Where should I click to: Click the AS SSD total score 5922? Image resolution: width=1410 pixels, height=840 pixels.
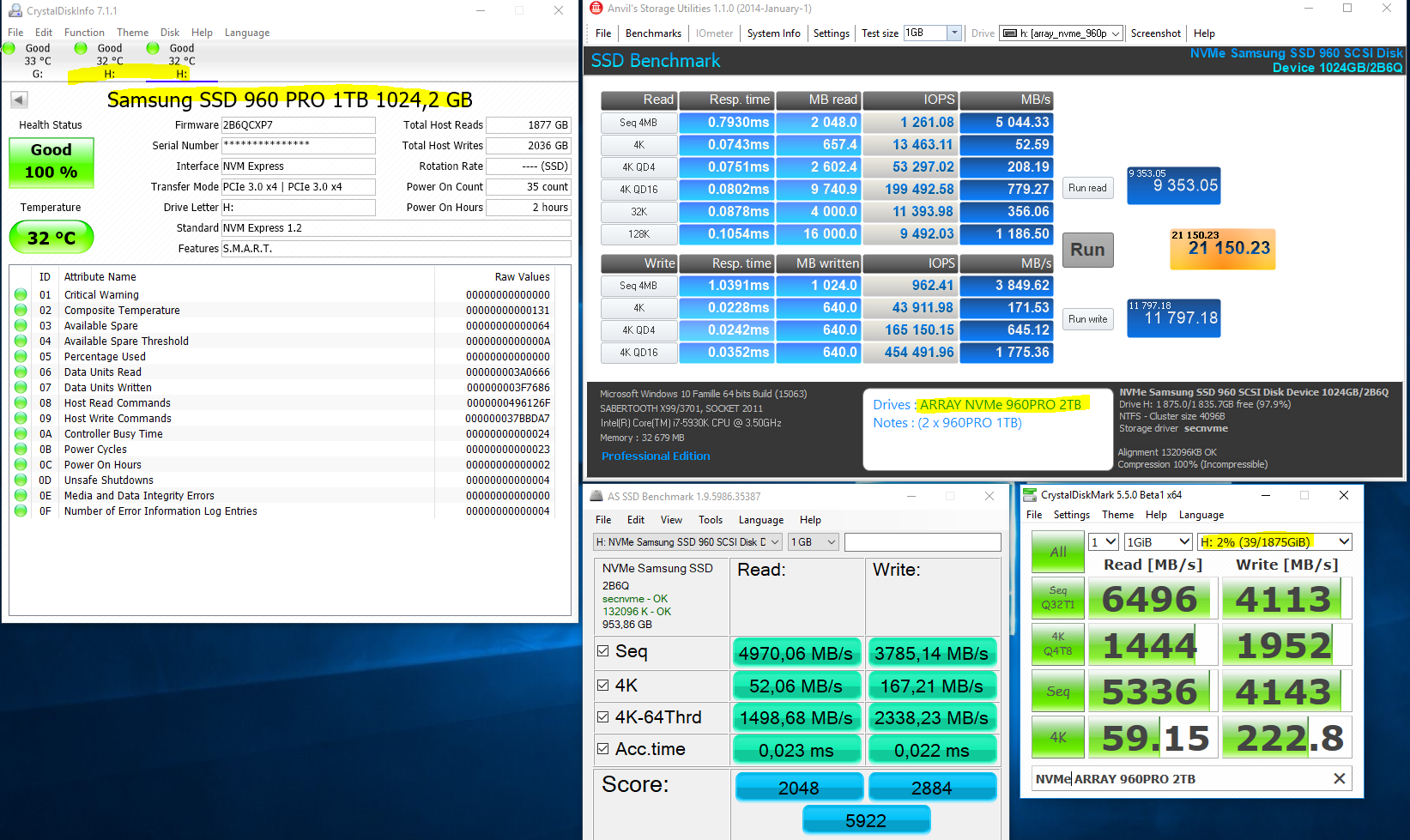[x=866, y=820]
